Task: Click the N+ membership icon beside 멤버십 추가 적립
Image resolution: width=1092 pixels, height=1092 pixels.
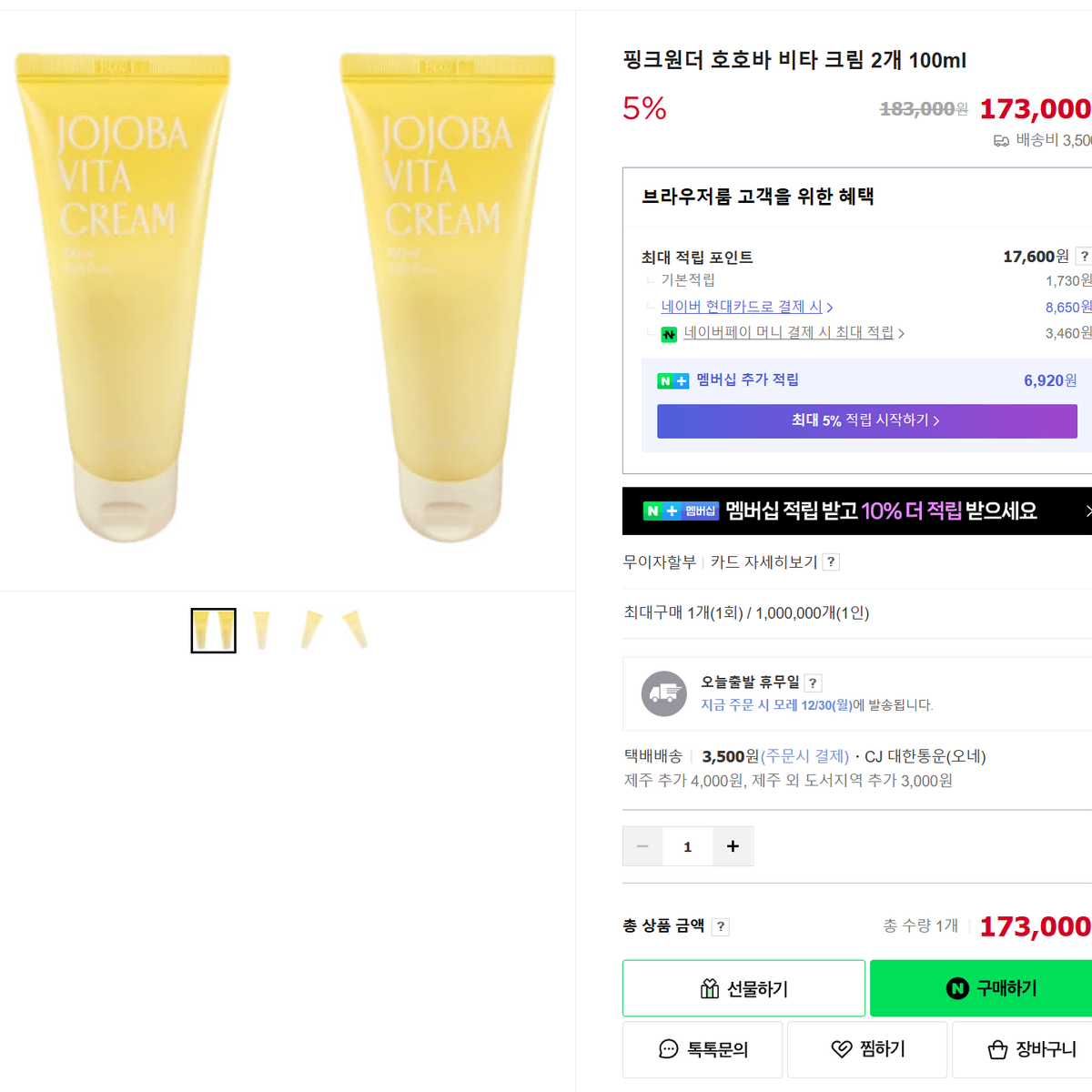Action: coord(673,381)
